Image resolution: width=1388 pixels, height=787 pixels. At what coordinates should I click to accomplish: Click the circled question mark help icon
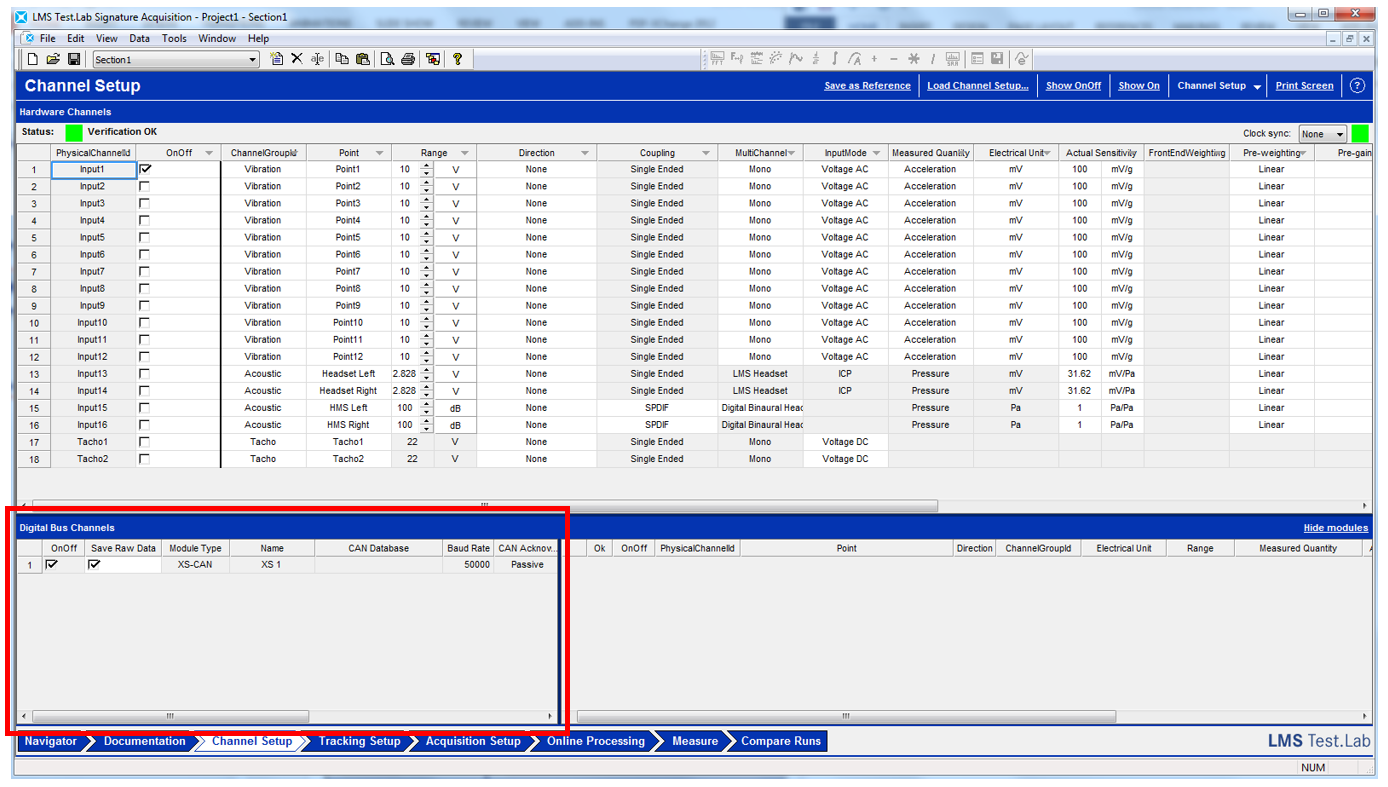1357,85
